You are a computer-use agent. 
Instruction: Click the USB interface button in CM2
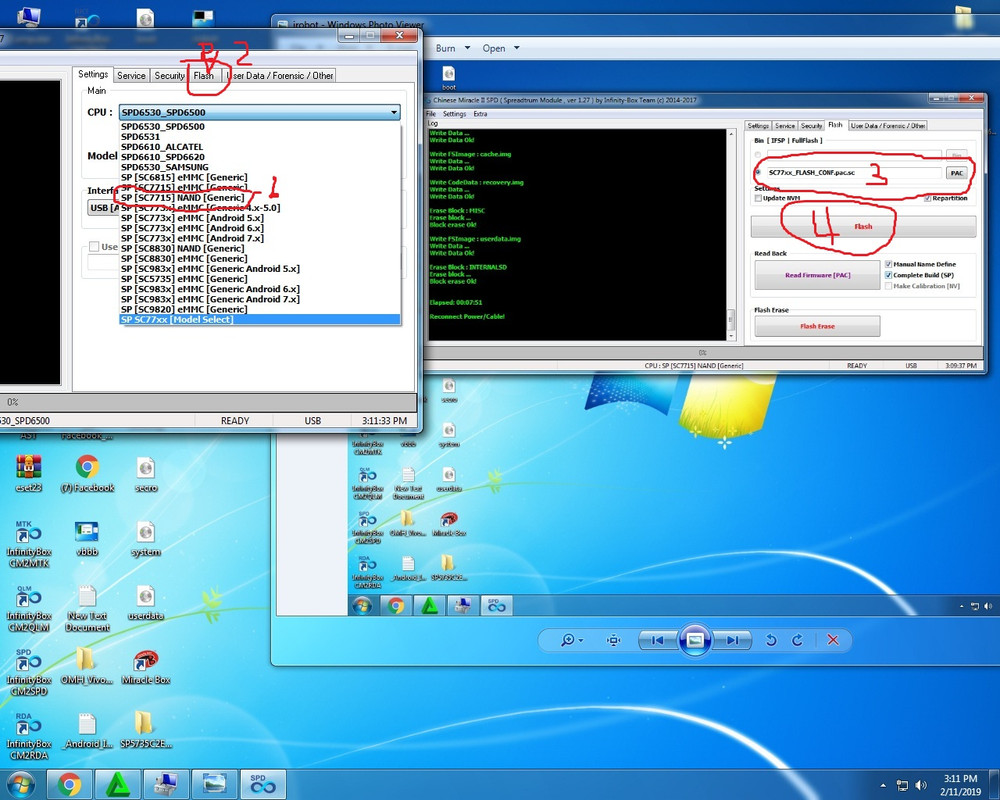point(103,207)
